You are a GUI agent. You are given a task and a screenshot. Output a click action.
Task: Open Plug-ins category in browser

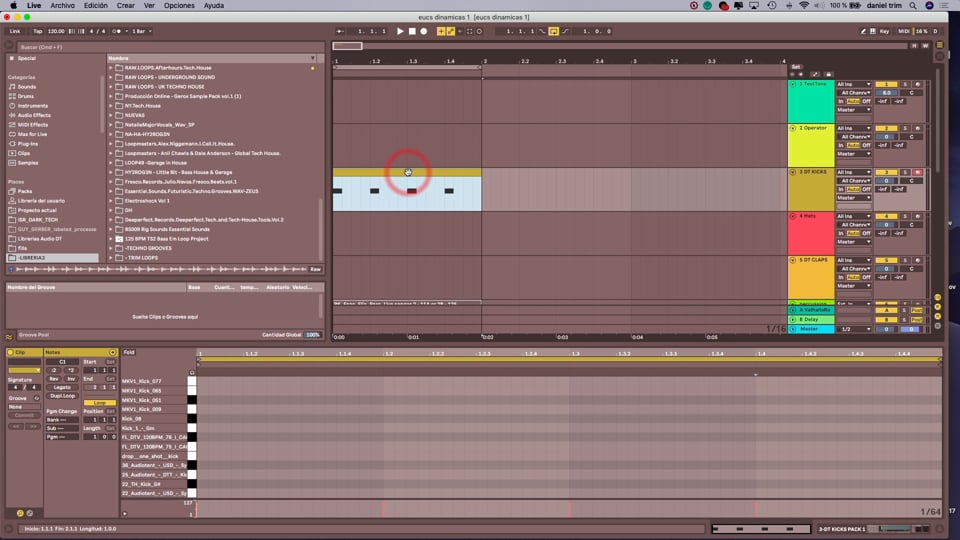point(28,144)
